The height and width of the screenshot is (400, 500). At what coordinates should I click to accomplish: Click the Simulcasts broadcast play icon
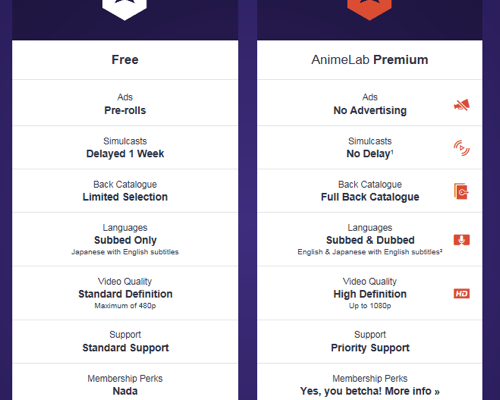click(462, 148)
